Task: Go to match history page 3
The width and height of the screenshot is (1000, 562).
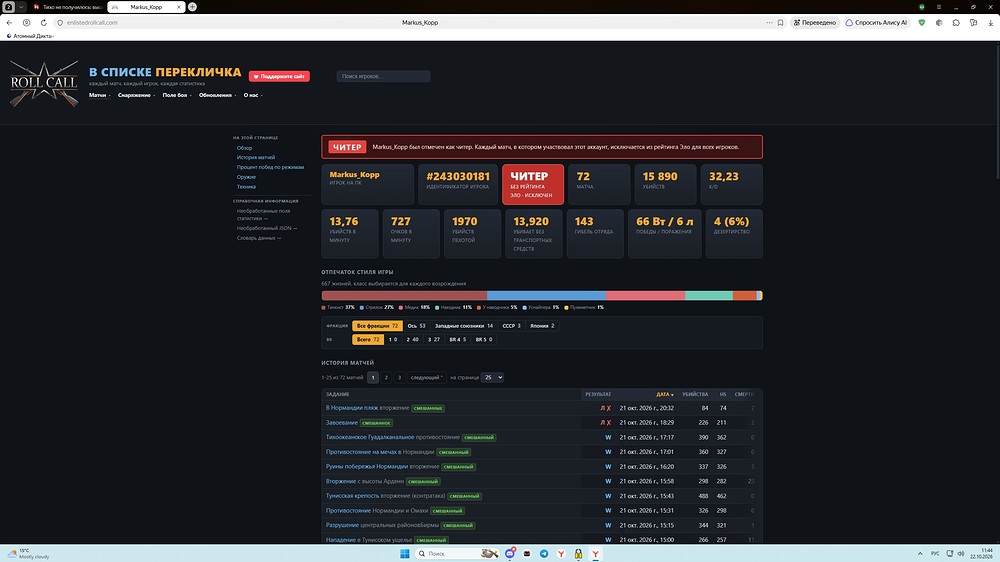Action: (x=399, y=377)
